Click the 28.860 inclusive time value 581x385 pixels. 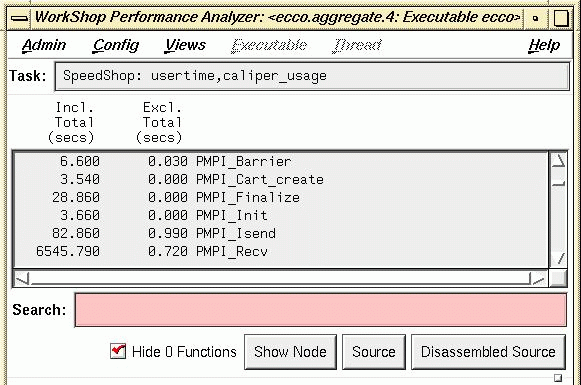click(x=76, y=198)
